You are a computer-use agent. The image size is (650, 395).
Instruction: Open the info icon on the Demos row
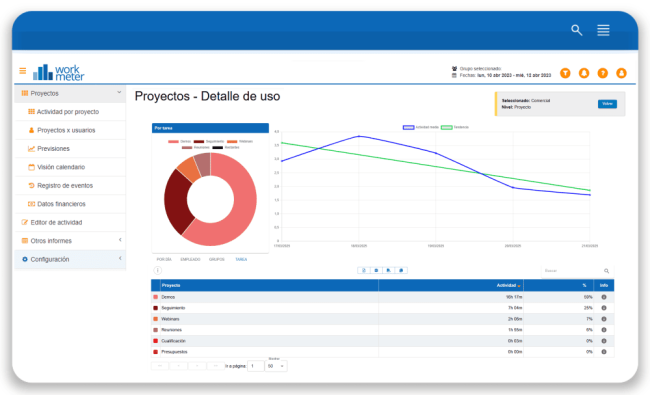point(604,297)
